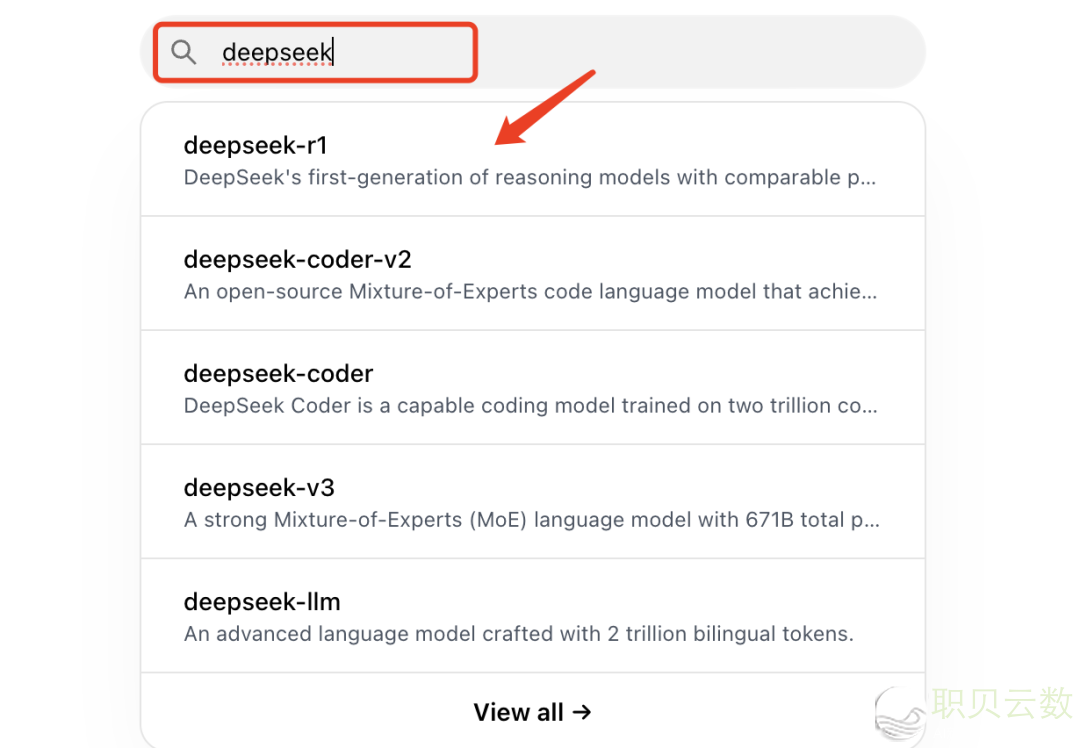The width and height of the screenshot is (1080, 748).
Task: Click the magnifying glass search icon
Action: 184,52
